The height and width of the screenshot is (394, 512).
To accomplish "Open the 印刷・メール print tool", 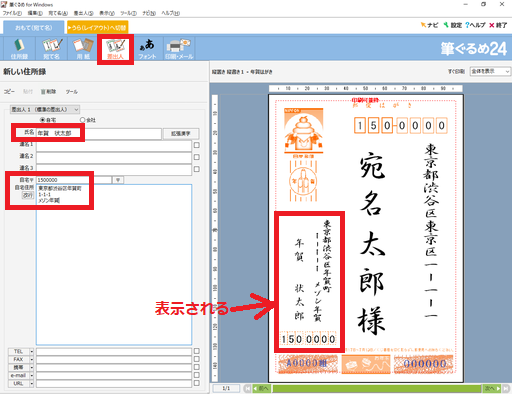I will [x=179, y=49].
